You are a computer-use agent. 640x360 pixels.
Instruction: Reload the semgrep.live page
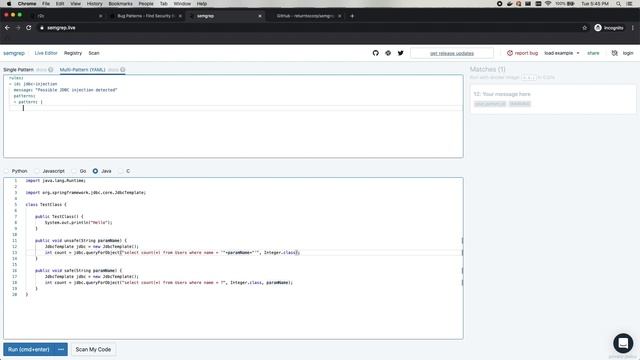[x=29, y=28]
